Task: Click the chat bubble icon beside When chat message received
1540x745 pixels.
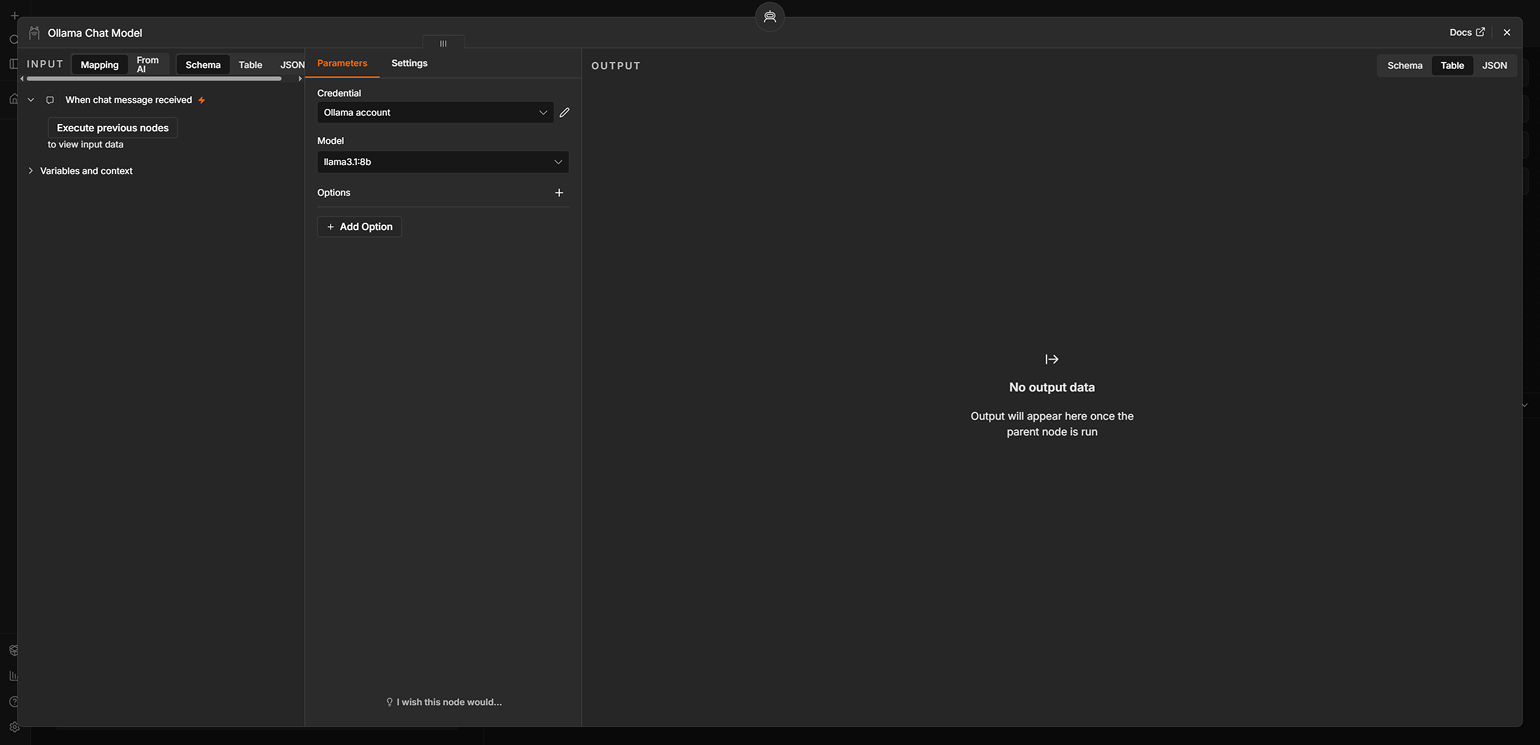Action: [50, 100]
